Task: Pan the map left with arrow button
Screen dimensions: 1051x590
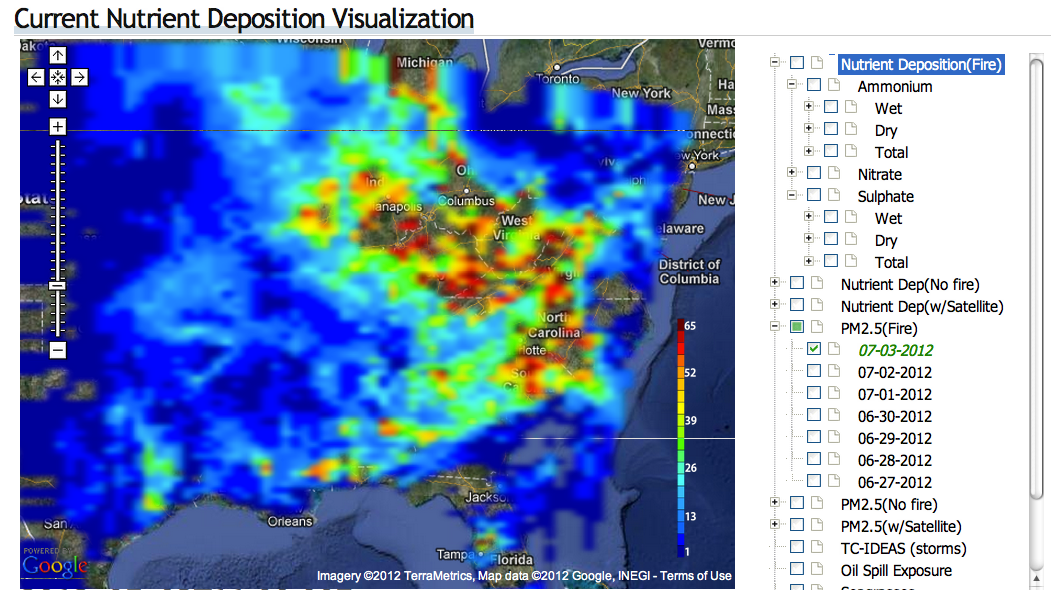Action: (36, 77)
